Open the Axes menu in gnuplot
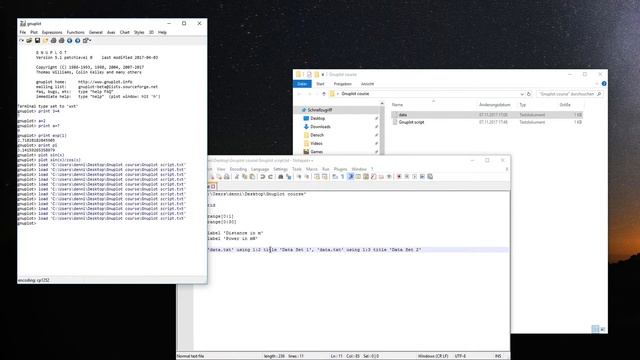This screenshot has height=360, width=640. pos(111,32)
